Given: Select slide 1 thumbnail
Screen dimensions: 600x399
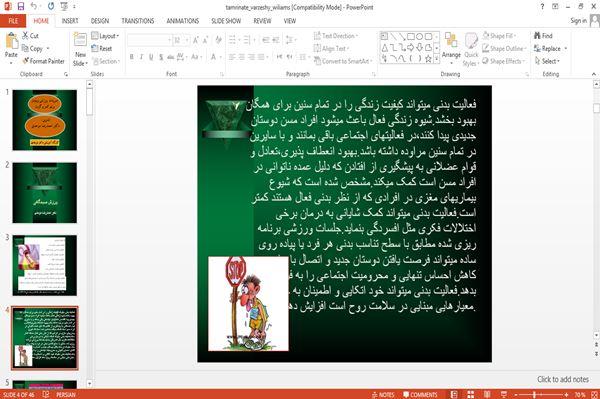Looking at the screenshot, I should pyautogui.click(x=45, y=120).
